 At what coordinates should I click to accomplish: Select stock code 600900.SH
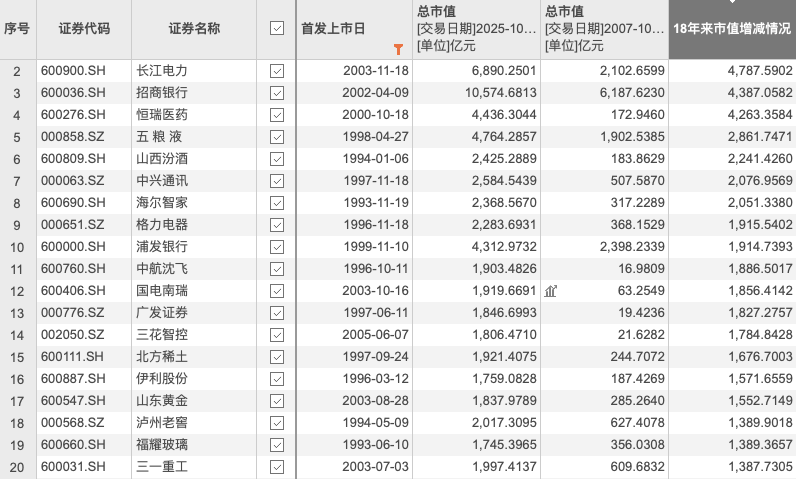[73, 71]
